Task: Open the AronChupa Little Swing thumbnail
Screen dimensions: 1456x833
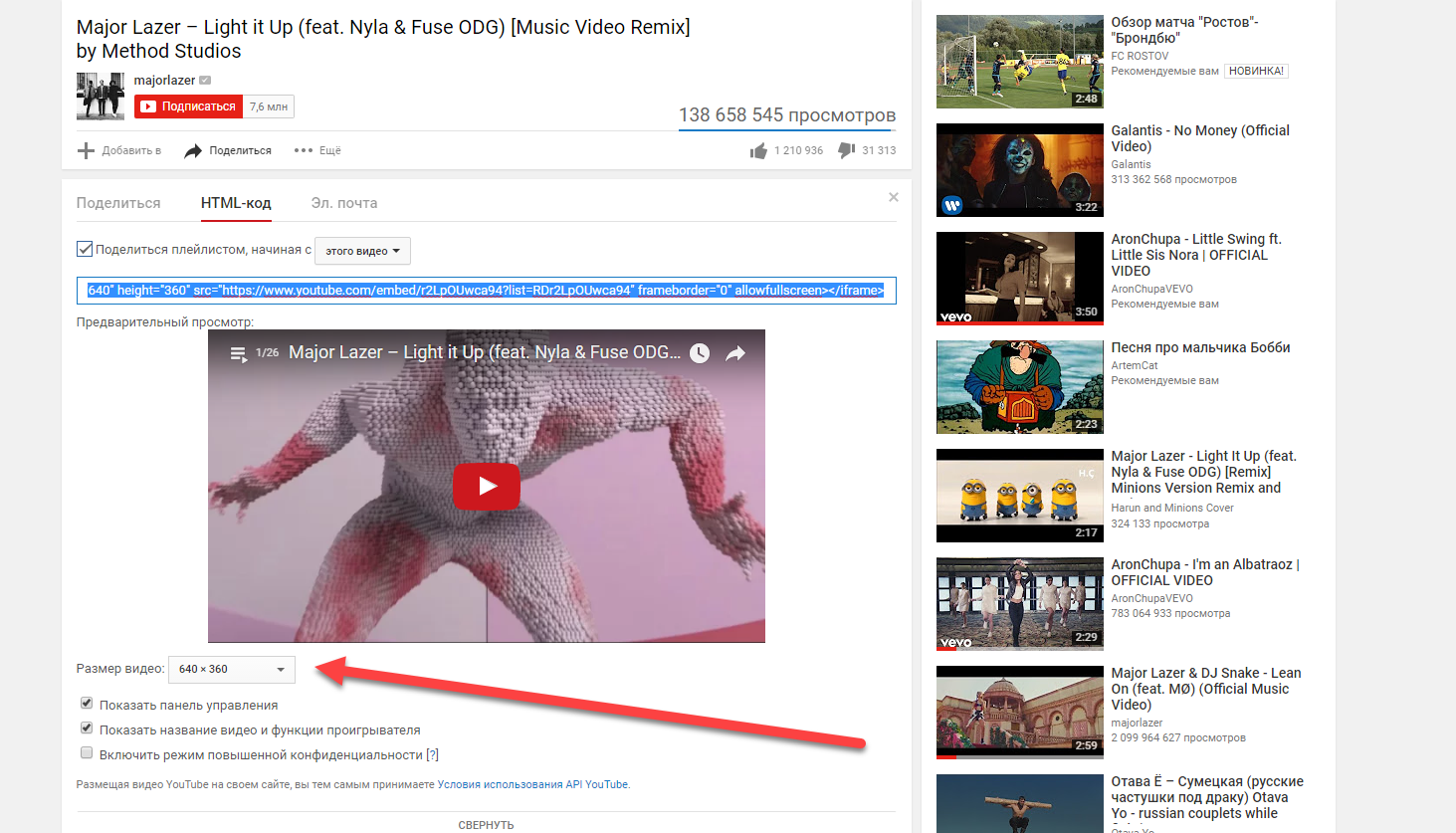Action: pos(1020,279)
